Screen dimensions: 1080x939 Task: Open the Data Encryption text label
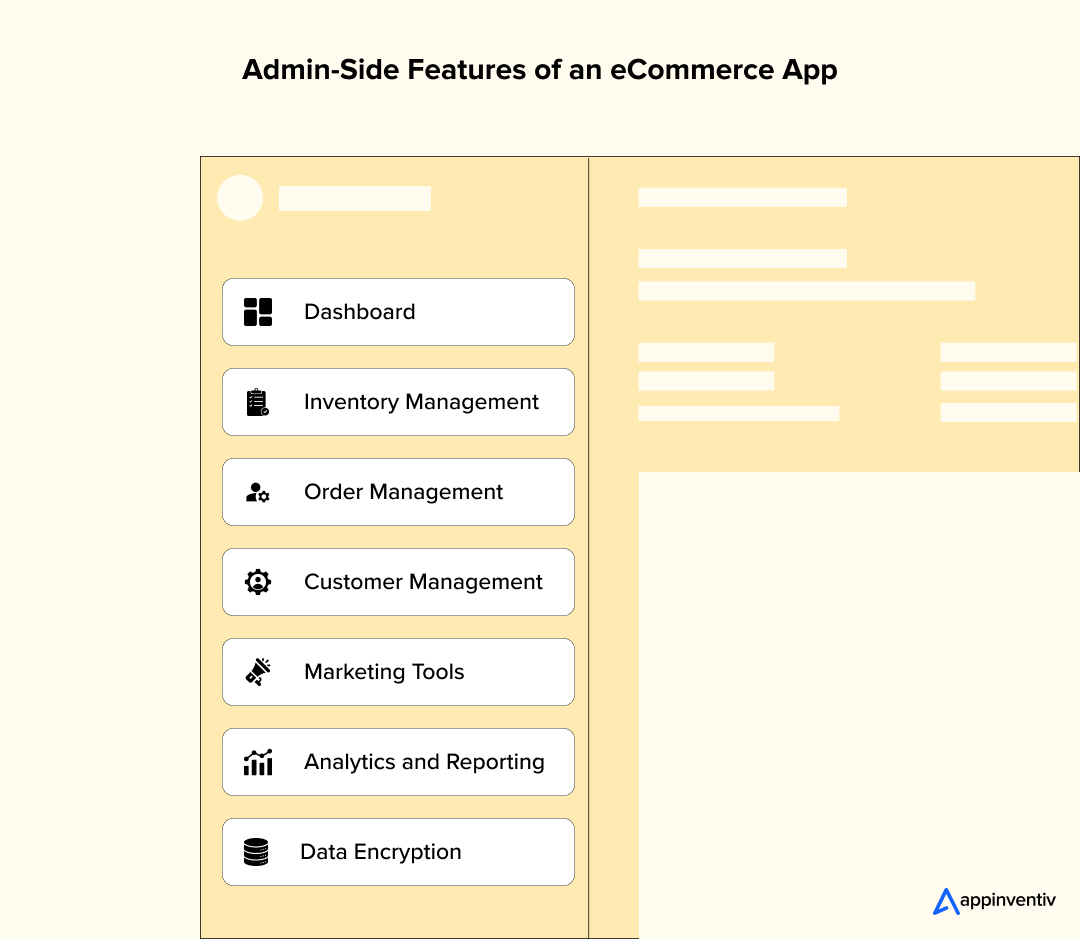tap(381, 852)
